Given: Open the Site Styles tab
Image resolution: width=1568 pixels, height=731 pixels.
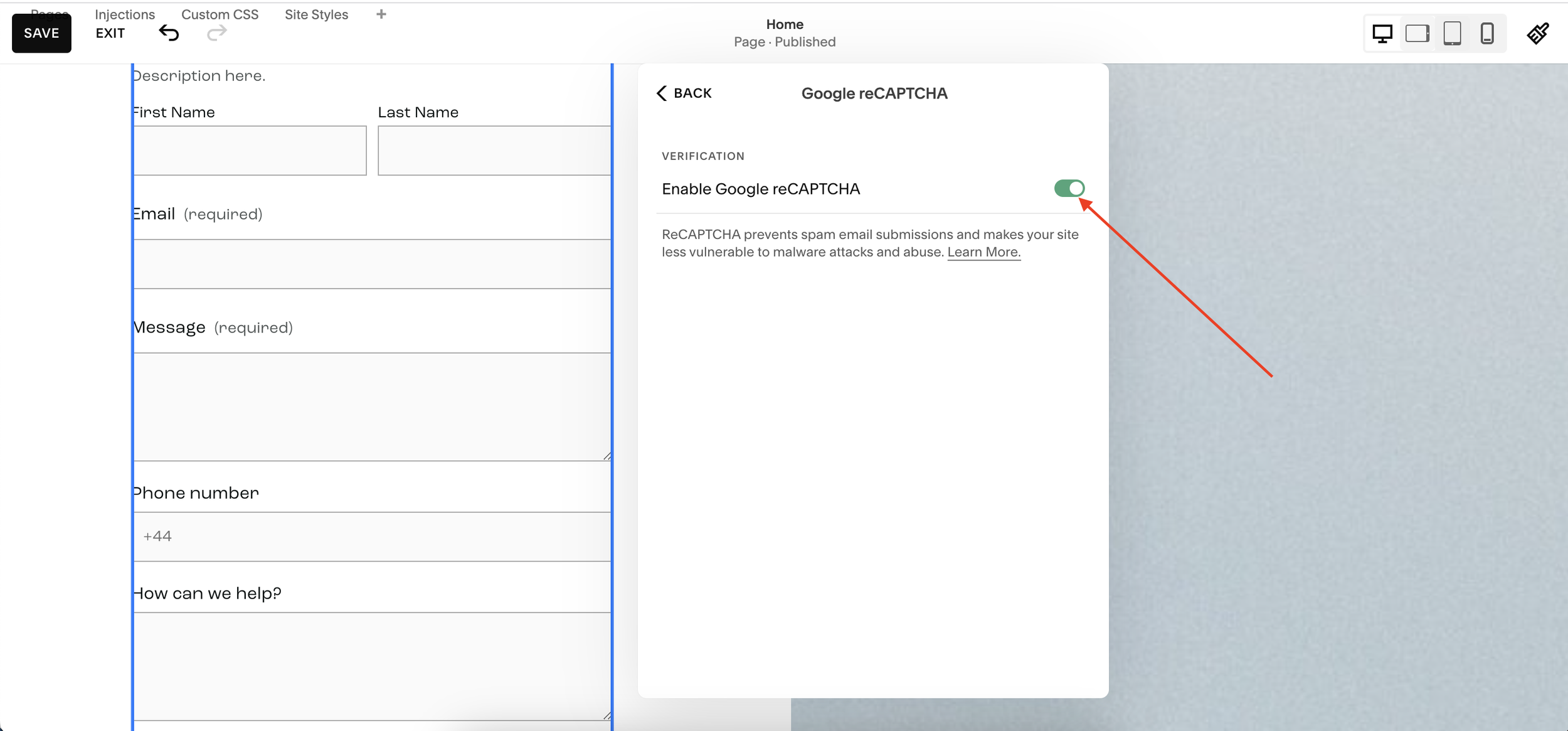Looking at the screenshot, I should (316, 14).
